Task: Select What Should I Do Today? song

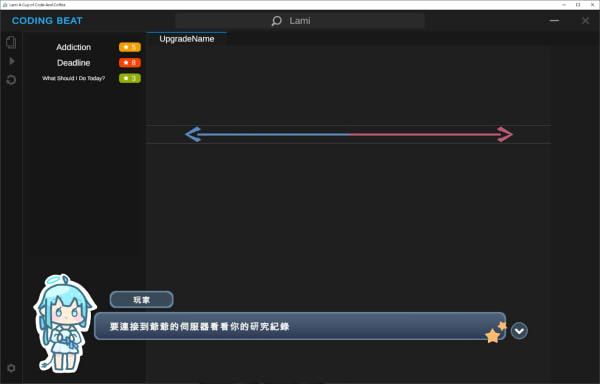Action: point(73,78)
